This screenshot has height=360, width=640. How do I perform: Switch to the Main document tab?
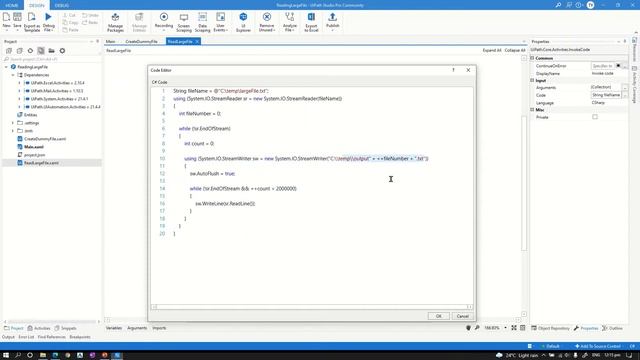coord(110,42)
